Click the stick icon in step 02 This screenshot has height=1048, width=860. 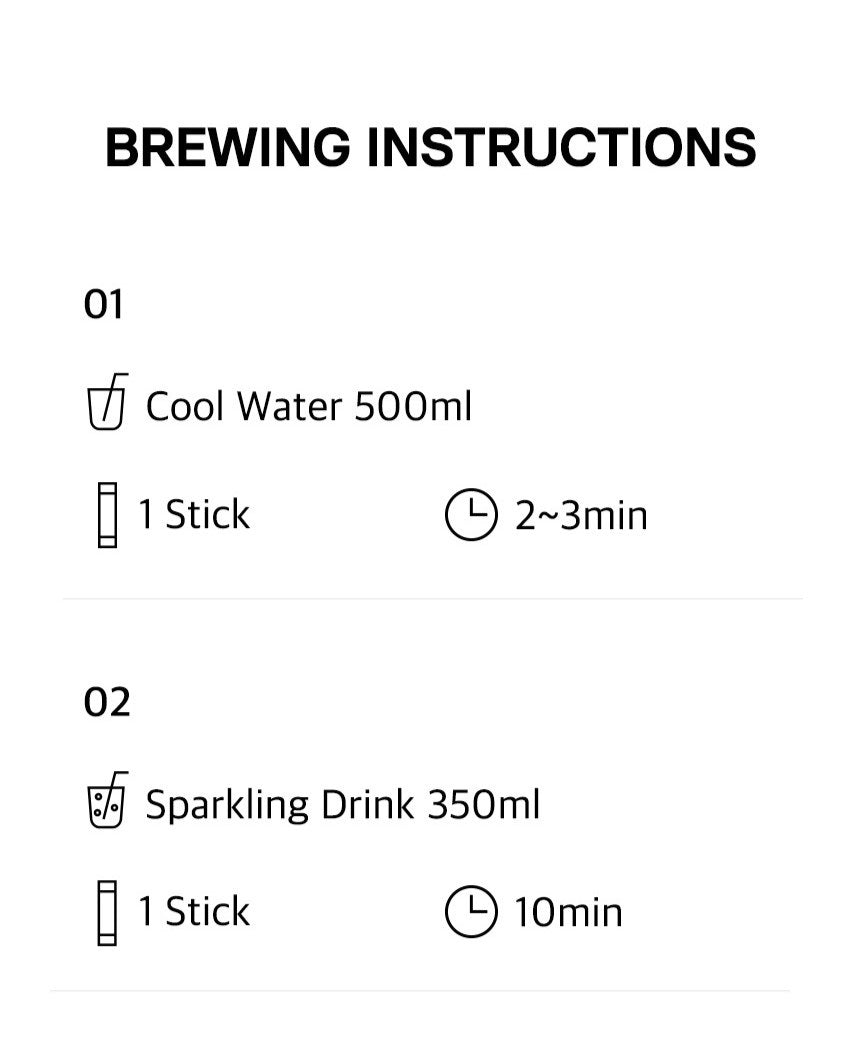107,912
